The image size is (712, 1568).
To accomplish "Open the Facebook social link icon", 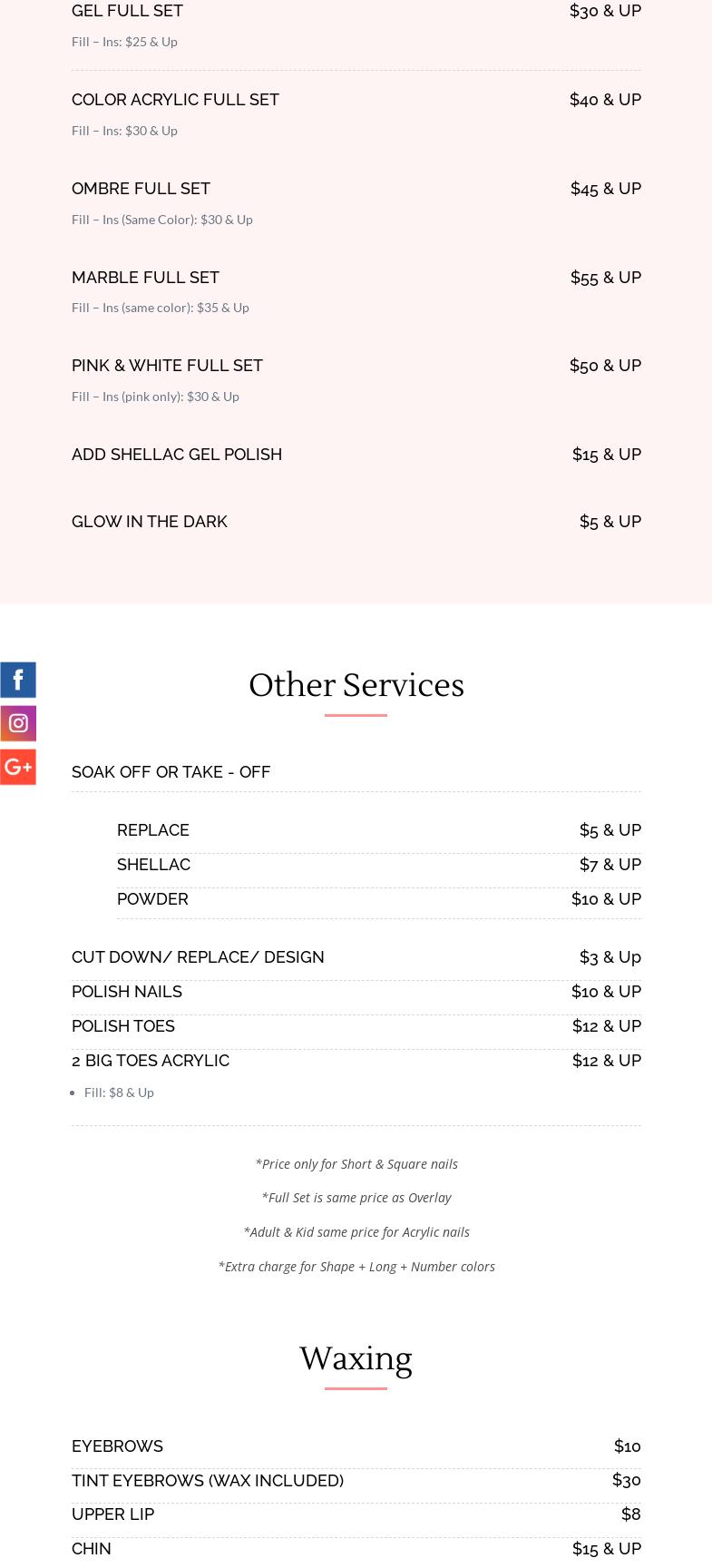I will pos(18,680).
